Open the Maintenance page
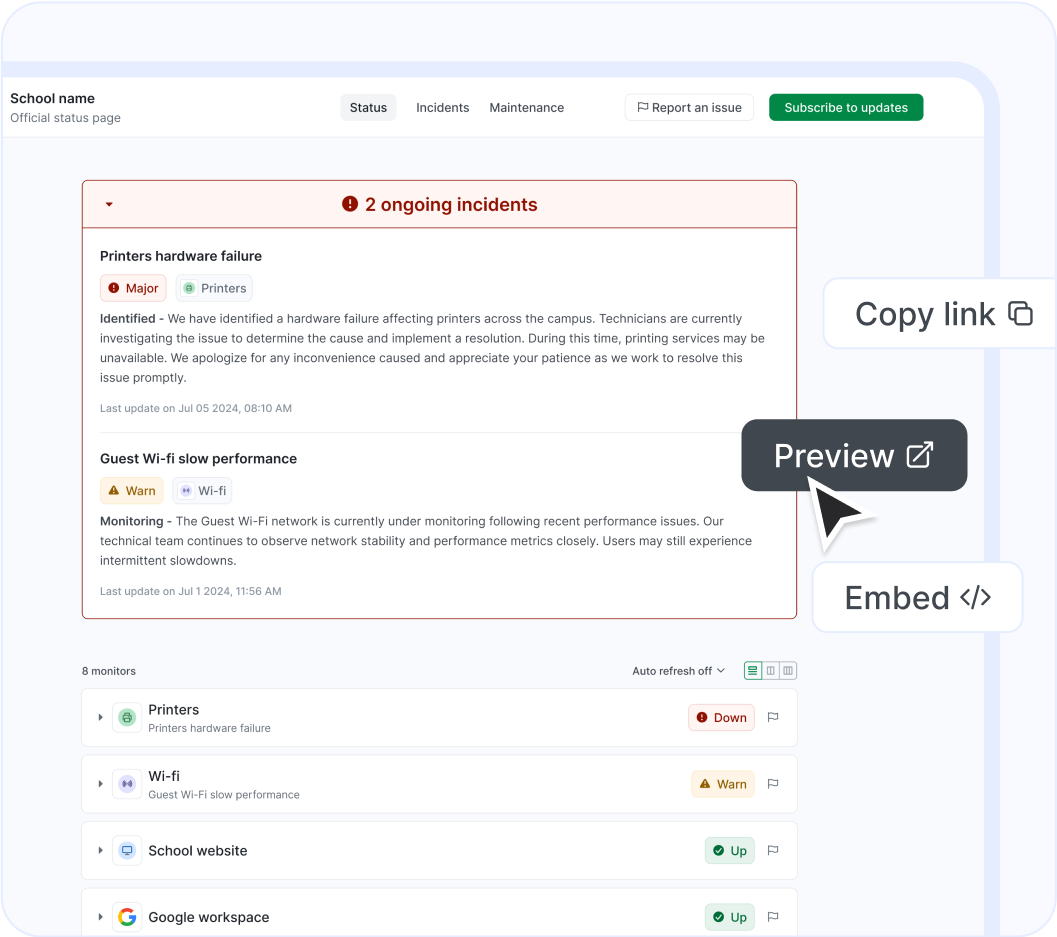 527,107
